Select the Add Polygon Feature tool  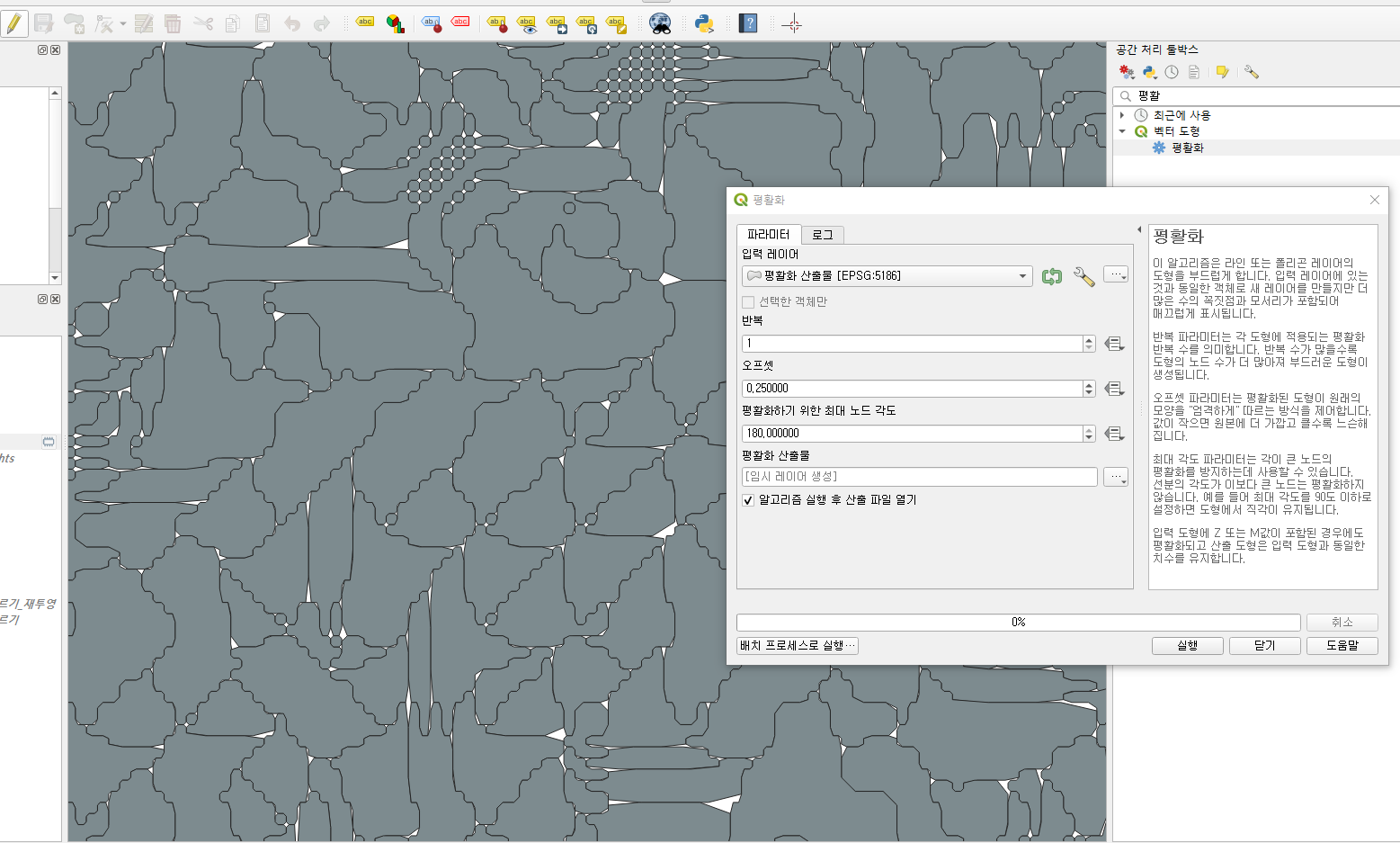point(74,23)
